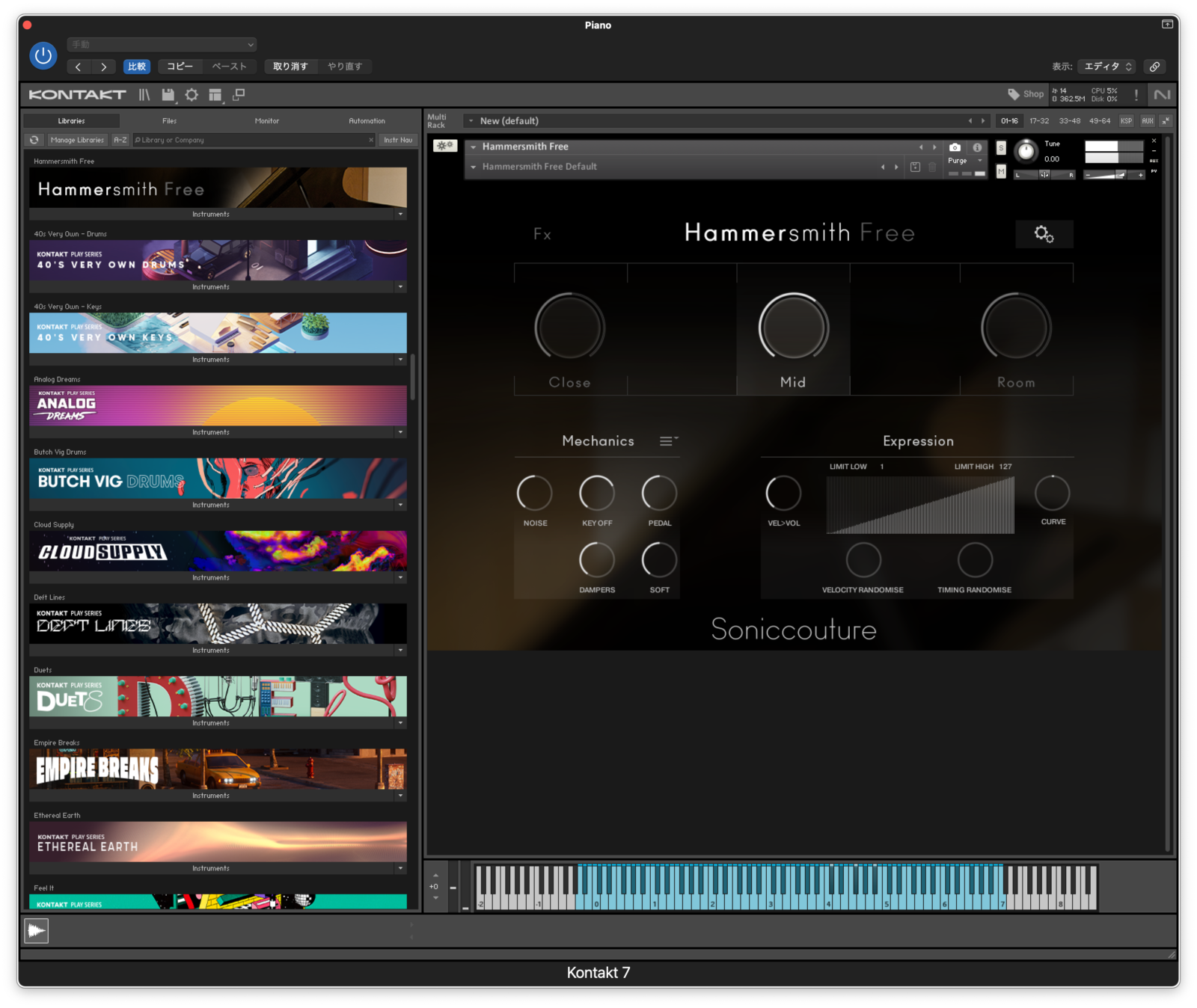The width and height of the screenshot is (1197, 1008).
Task: Click the browser/library stack icon next to KONTAKT logo
Action: pyautogui.click(x=143, y=94)
